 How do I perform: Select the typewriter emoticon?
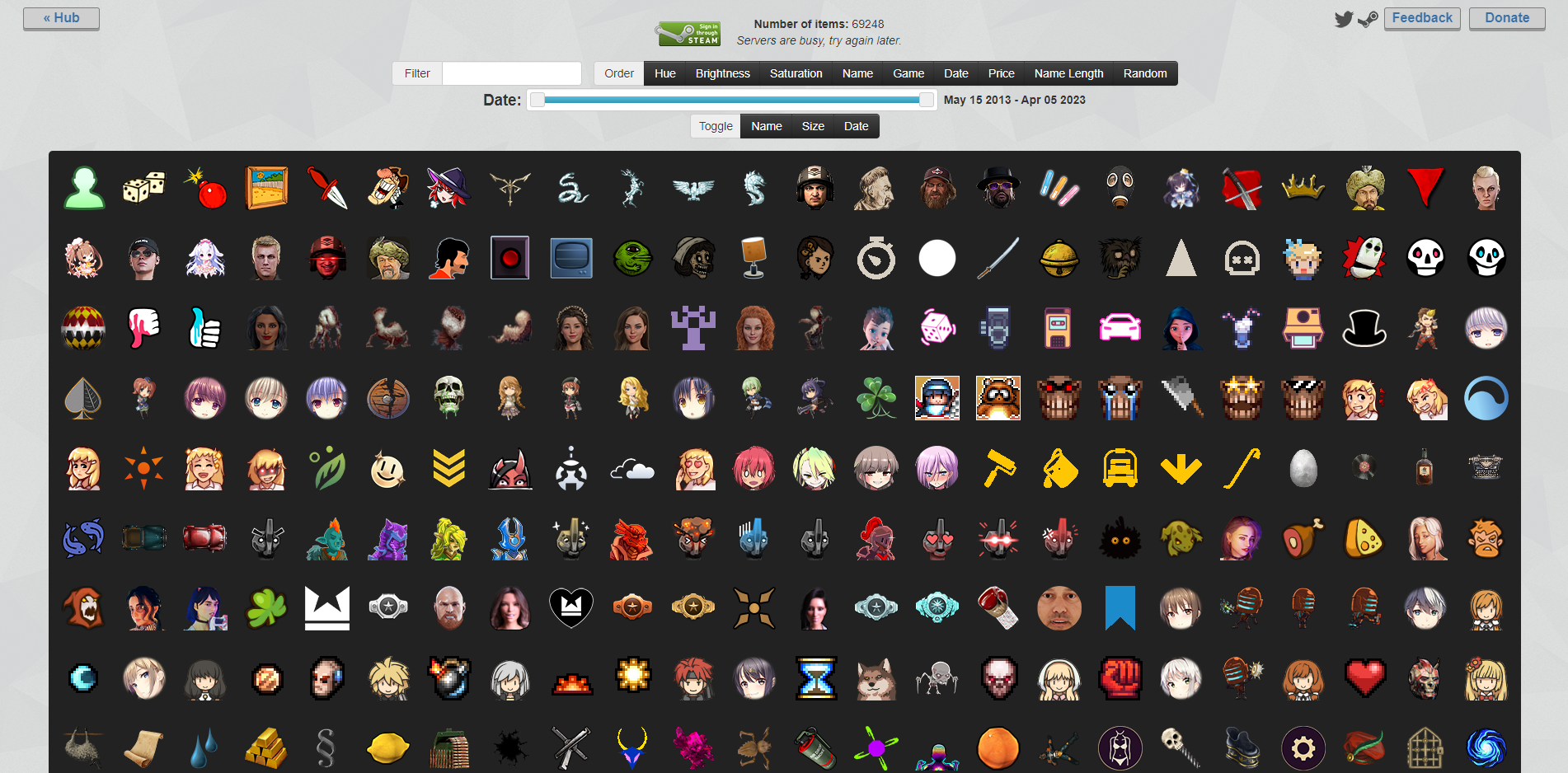click(x=1486, y=467)
